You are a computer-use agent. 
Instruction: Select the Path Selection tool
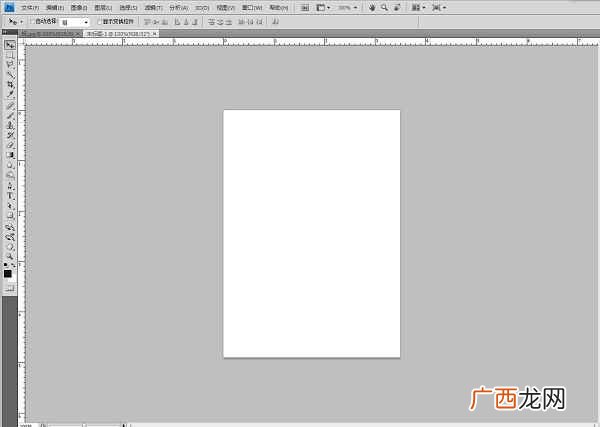(x=10, y=206)
